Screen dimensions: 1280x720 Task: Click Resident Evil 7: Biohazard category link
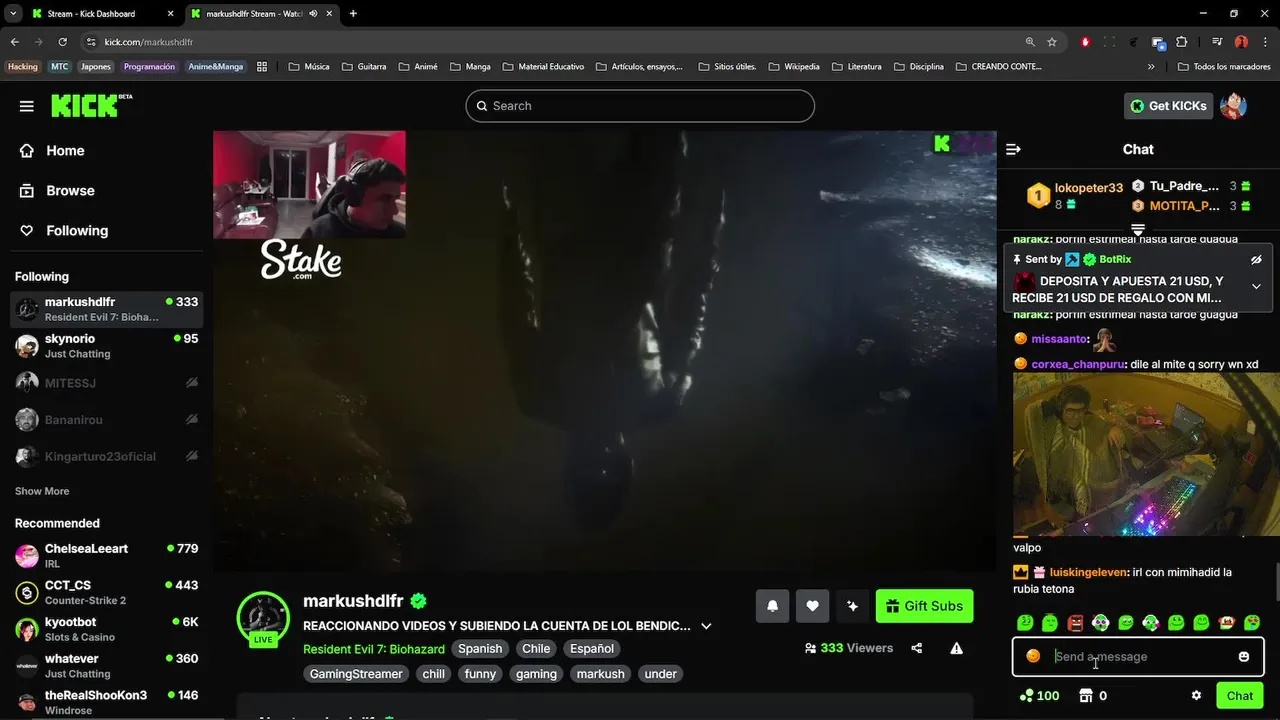click(374, 649)
